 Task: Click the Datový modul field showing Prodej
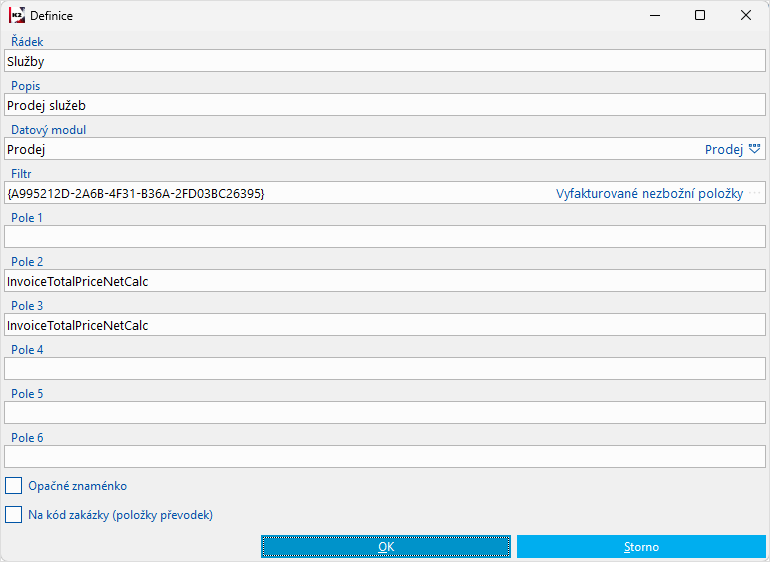click(x=385, y=149)
